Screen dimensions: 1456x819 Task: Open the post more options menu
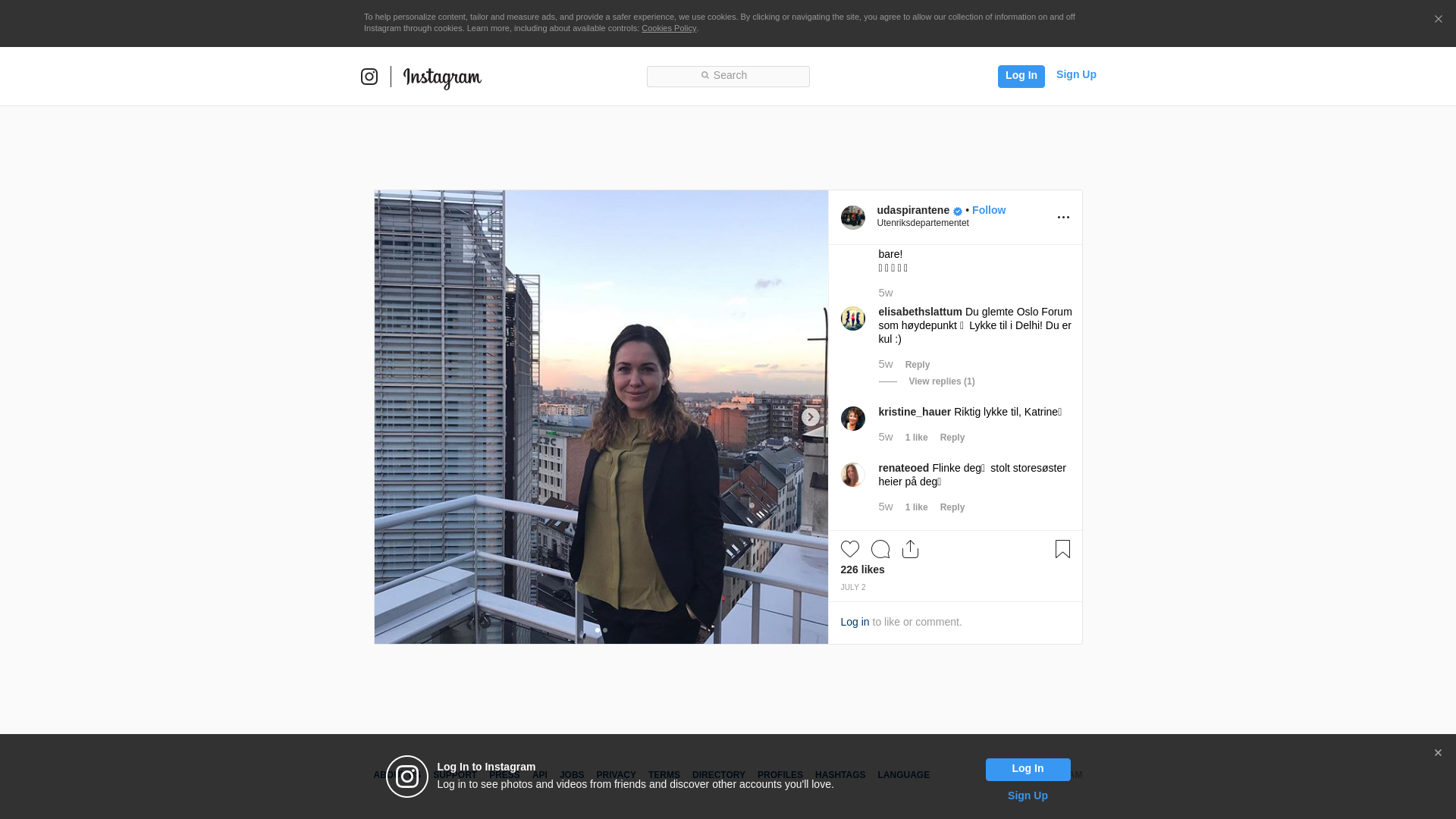pos(1063,218)
